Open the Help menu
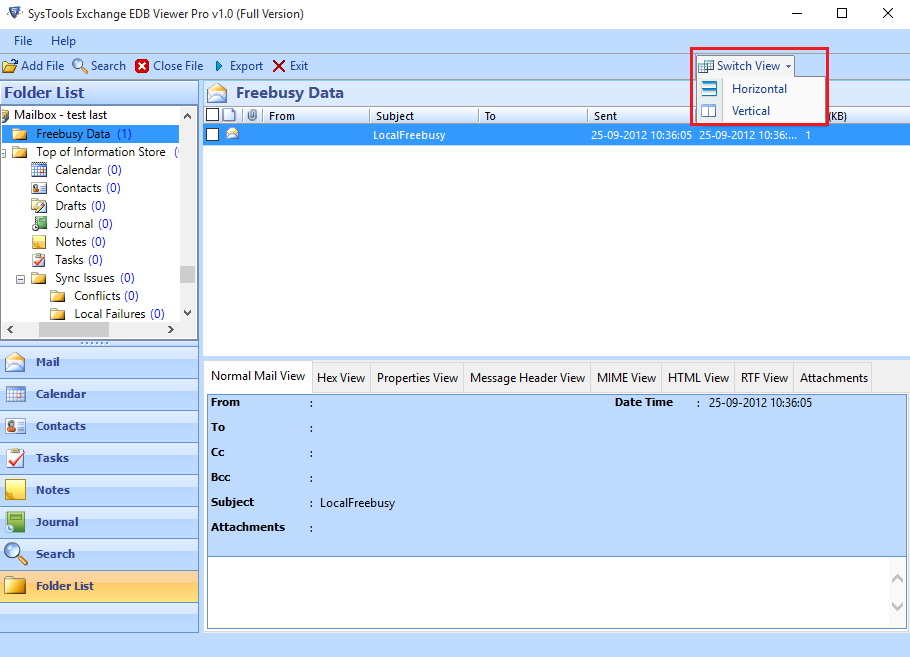The image size is (910, 657). [63, 41]
